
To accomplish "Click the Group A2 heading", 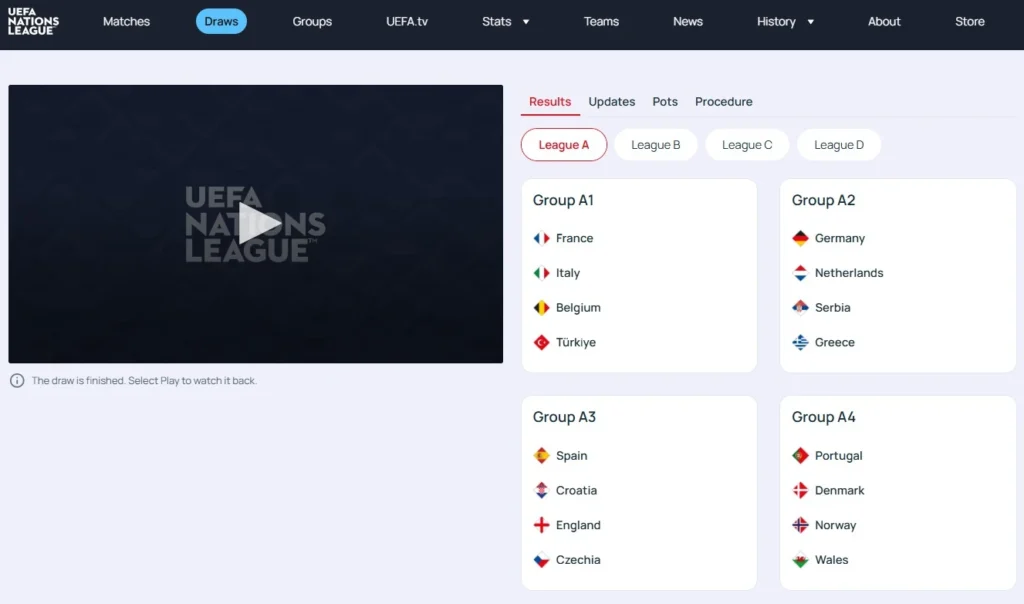I will click(x=823, y=200).
